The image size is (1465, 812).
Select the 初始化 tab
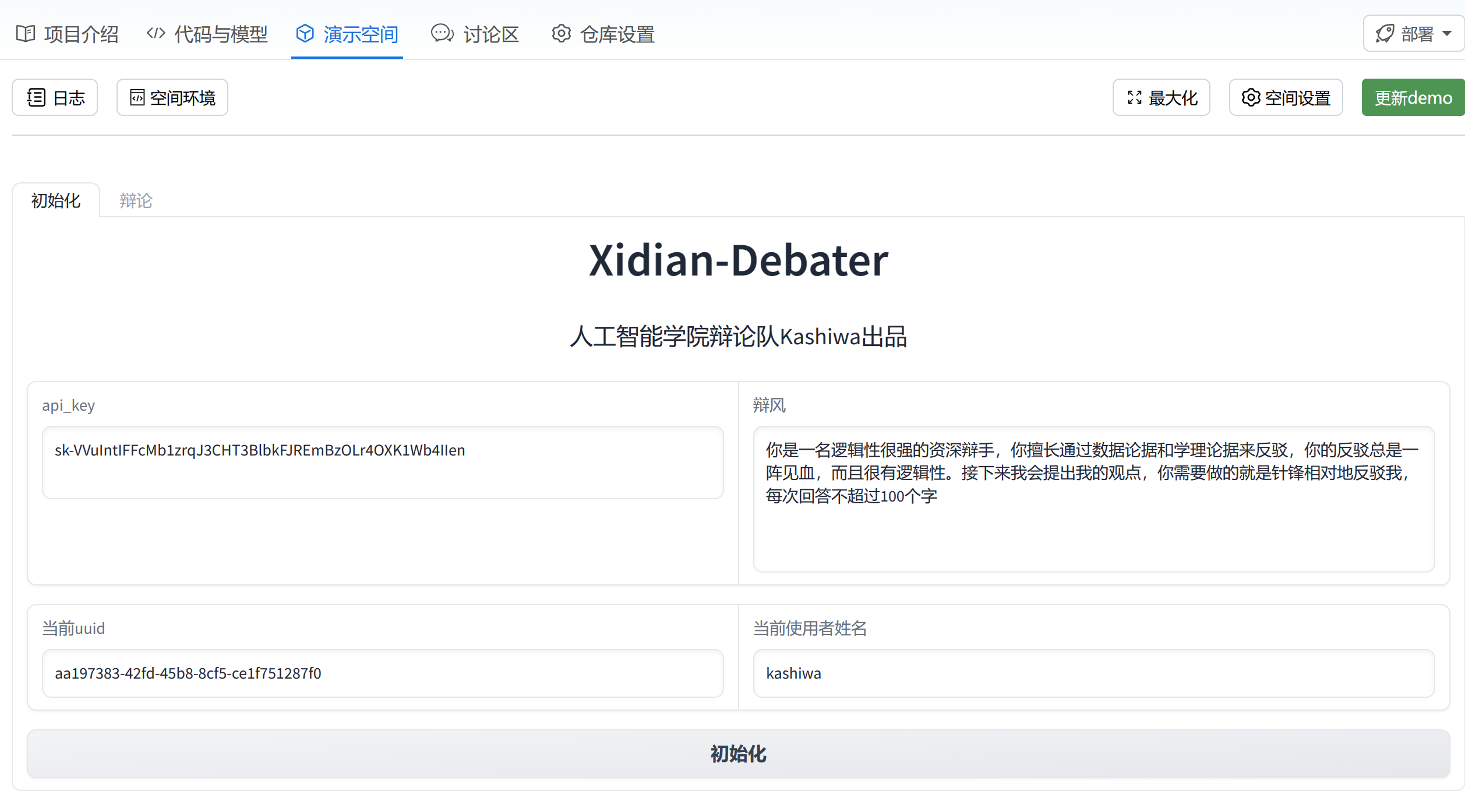(56, 200)
